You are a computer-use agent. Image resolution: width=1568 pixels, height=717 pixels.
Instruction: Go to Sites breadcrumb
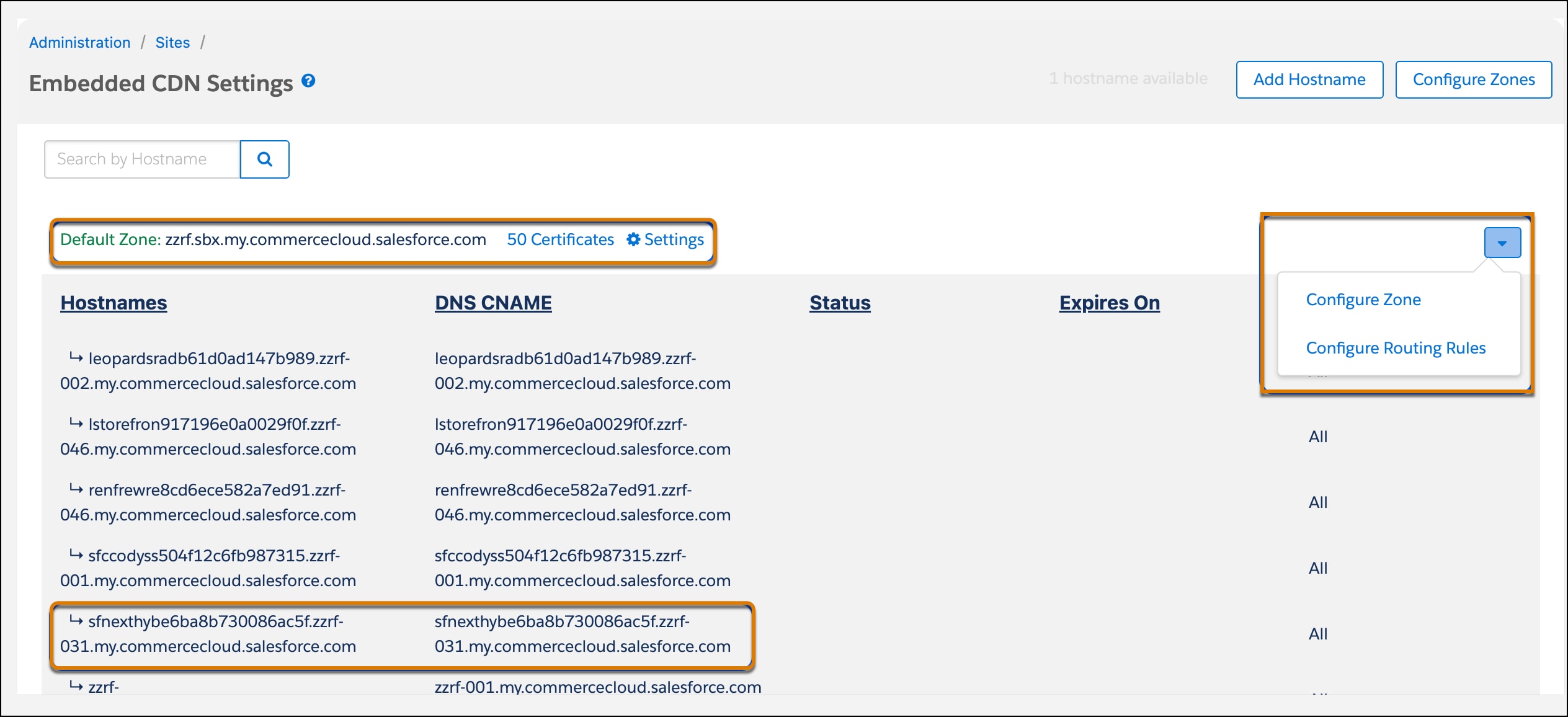click(172, 42)
